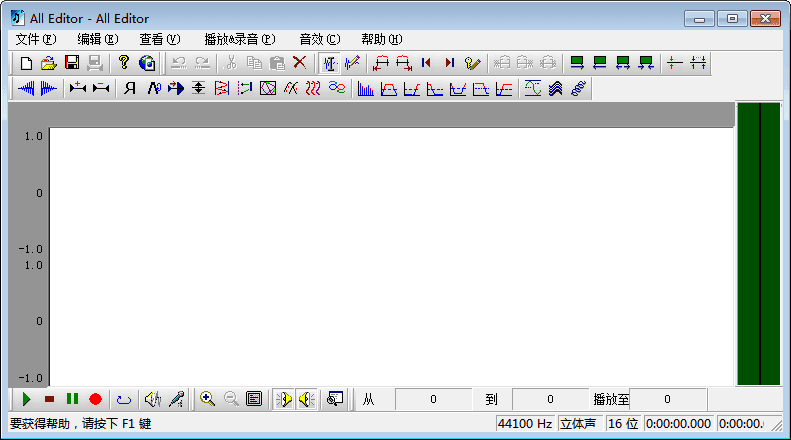Click the 44100 Hz status entry
The image size is (791, 440).
pyautogui.click(x=525, y=424)
